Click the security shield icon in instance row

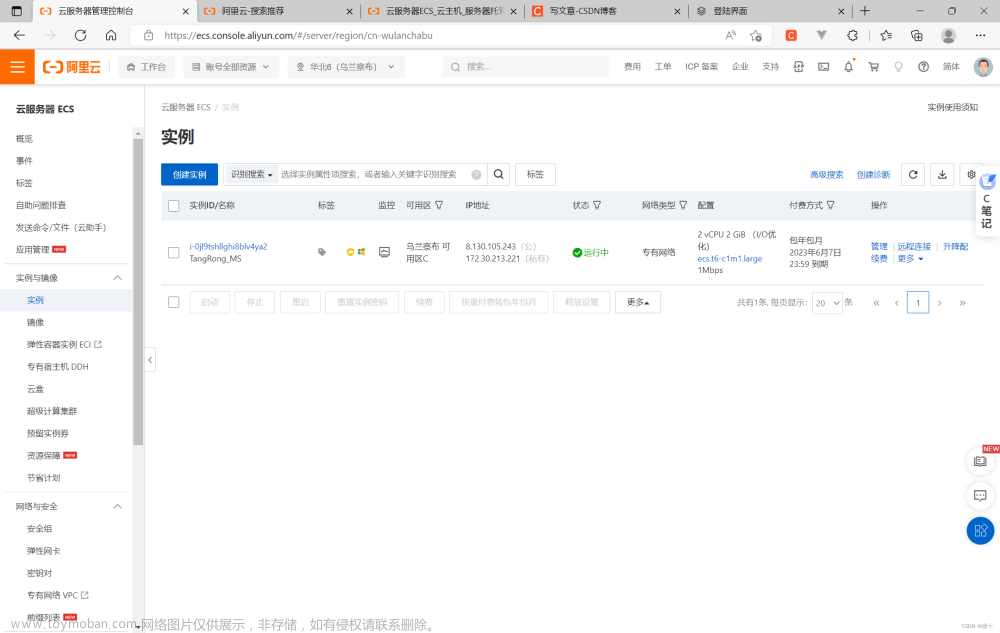pos(350,252)
